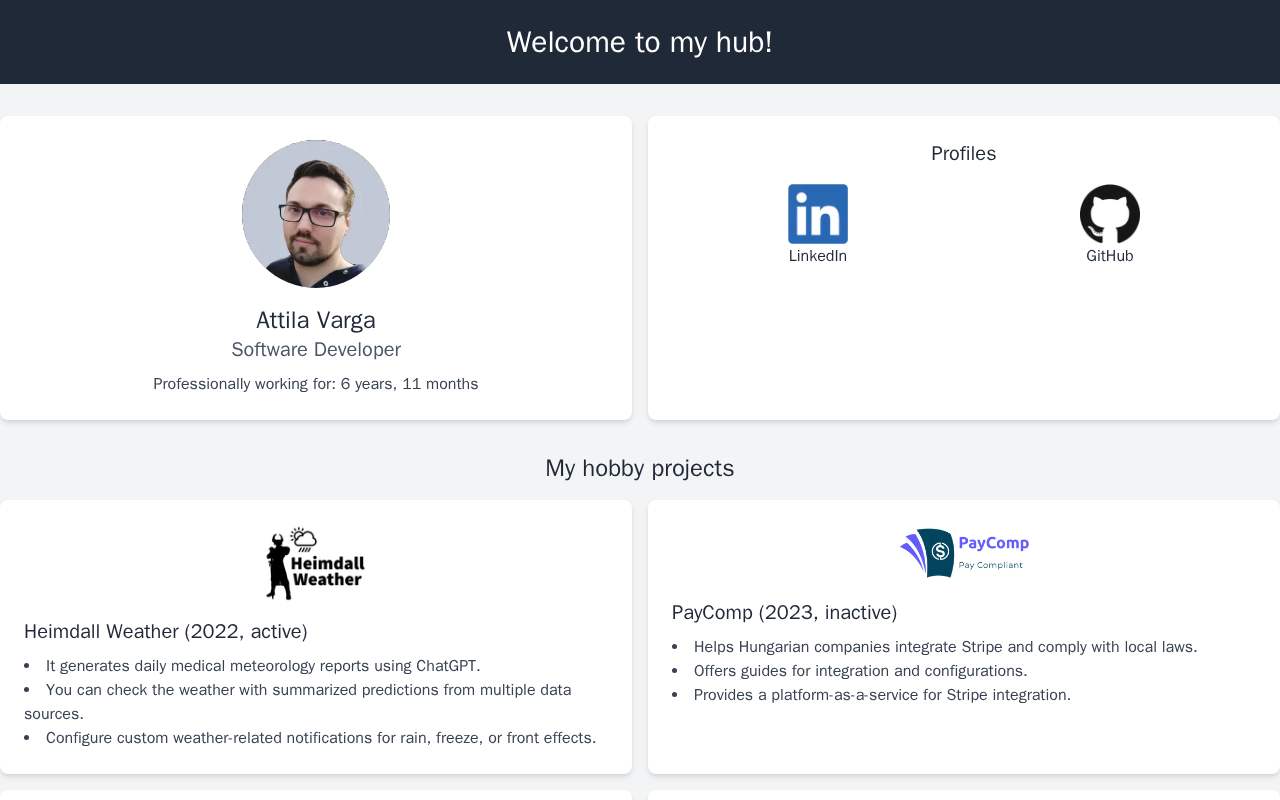Screen dimensions: 1280x800
Task: Click the PayComp logo image
Action: click(x=964, y=553)
